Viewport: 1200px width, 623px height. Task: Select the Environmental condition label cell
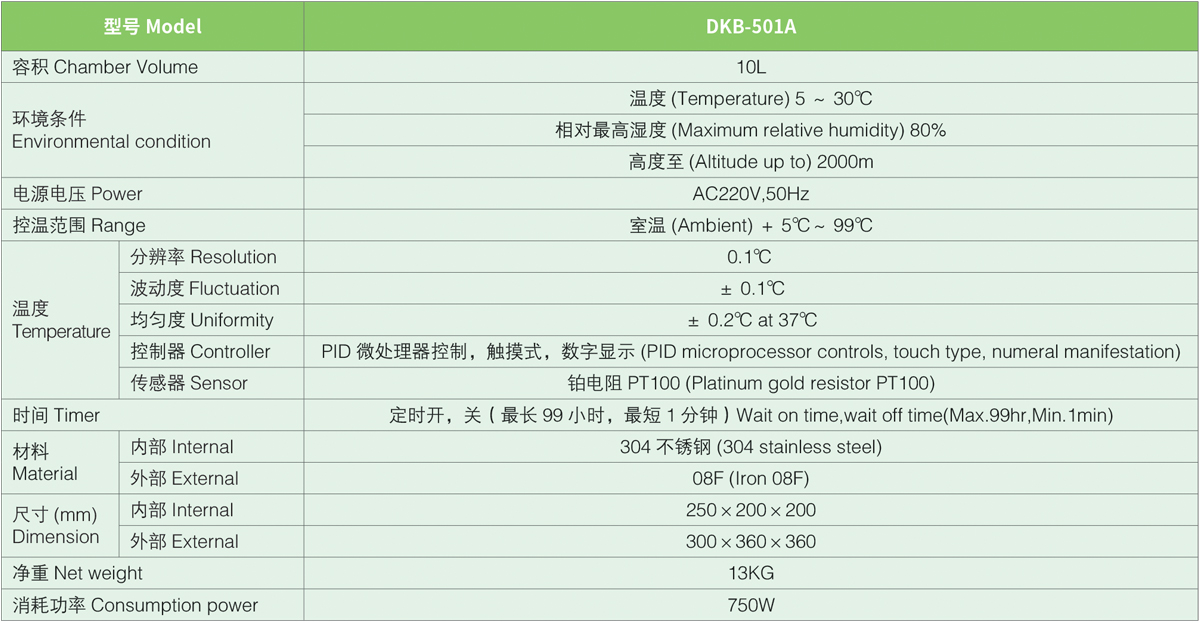(x=111, y=130)
